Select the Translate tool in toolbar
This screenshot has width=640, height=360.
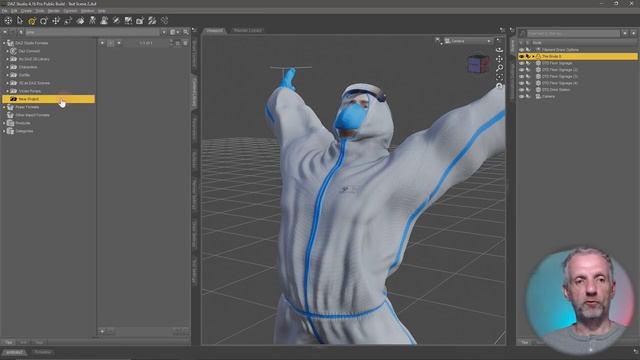point(56,20)
